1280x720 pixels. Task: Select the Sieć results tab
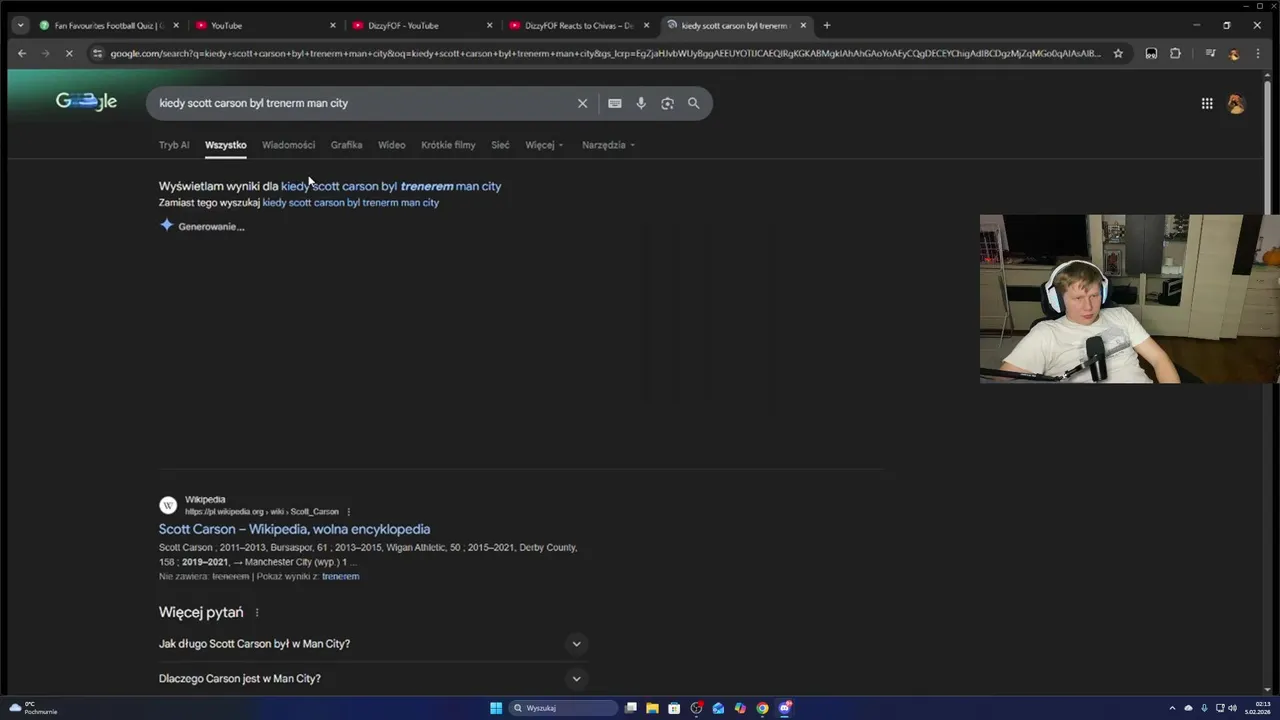(x=500, y=145)
